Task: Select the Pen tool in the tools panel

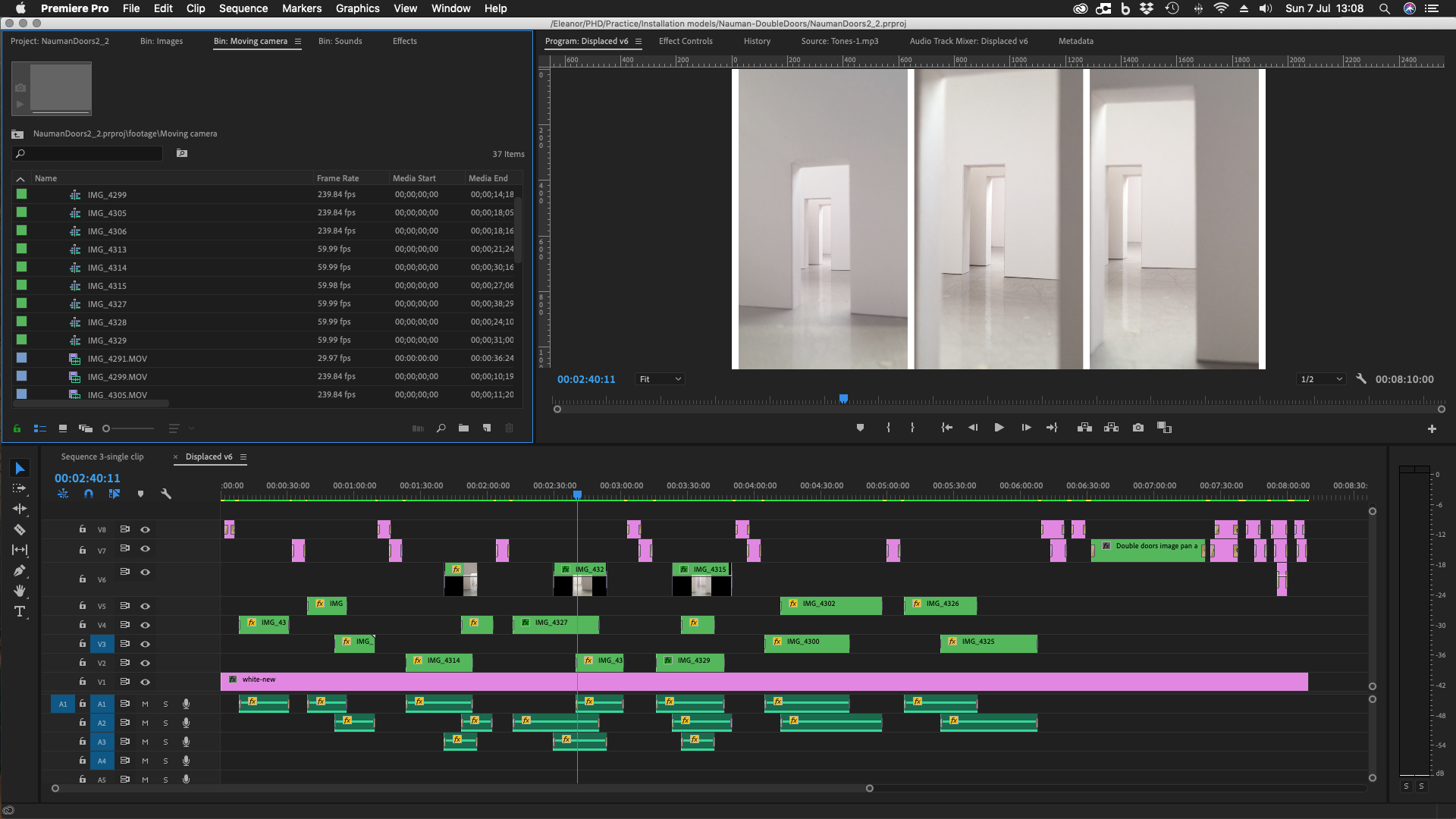Action: tap(20, 570)
